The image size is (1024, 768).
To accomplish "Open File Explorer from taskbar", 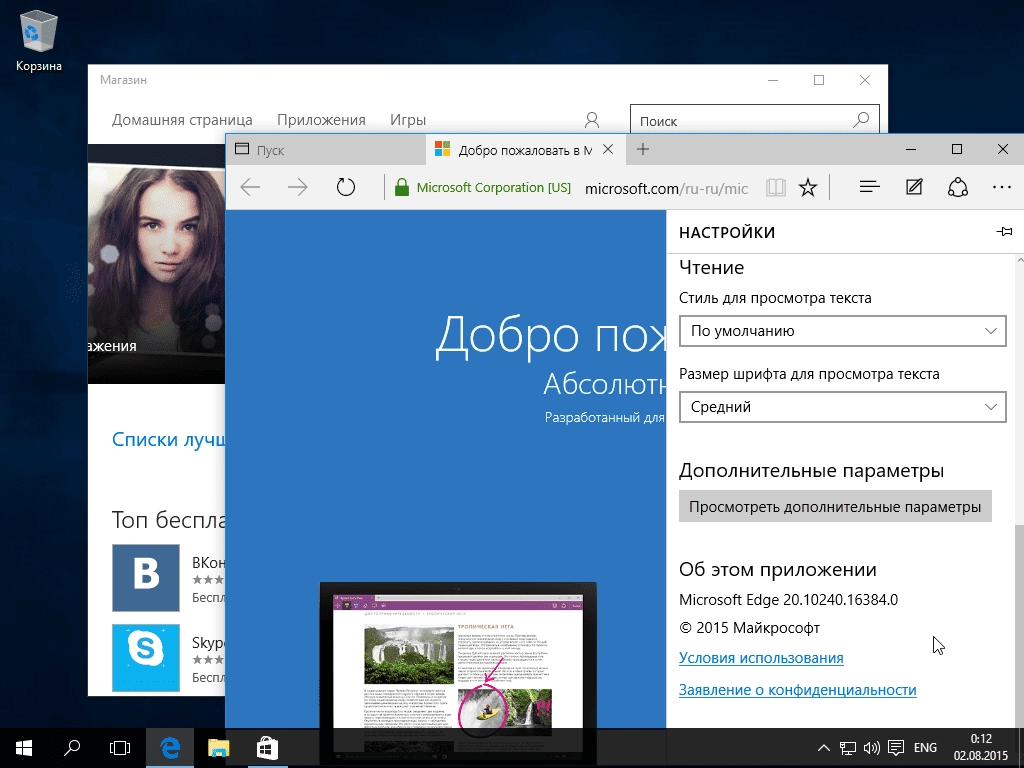I will 218,748.
